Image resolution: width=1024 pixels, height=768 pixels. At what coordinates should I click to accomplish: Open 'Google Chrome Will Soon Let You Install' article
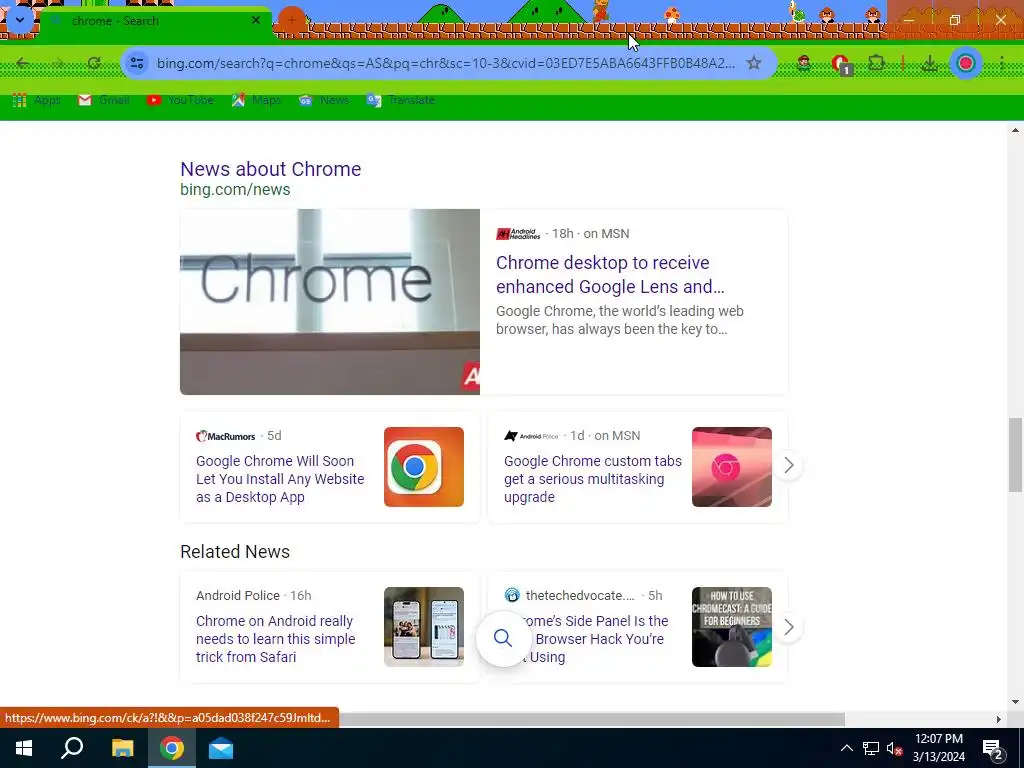tap(280, 479)
